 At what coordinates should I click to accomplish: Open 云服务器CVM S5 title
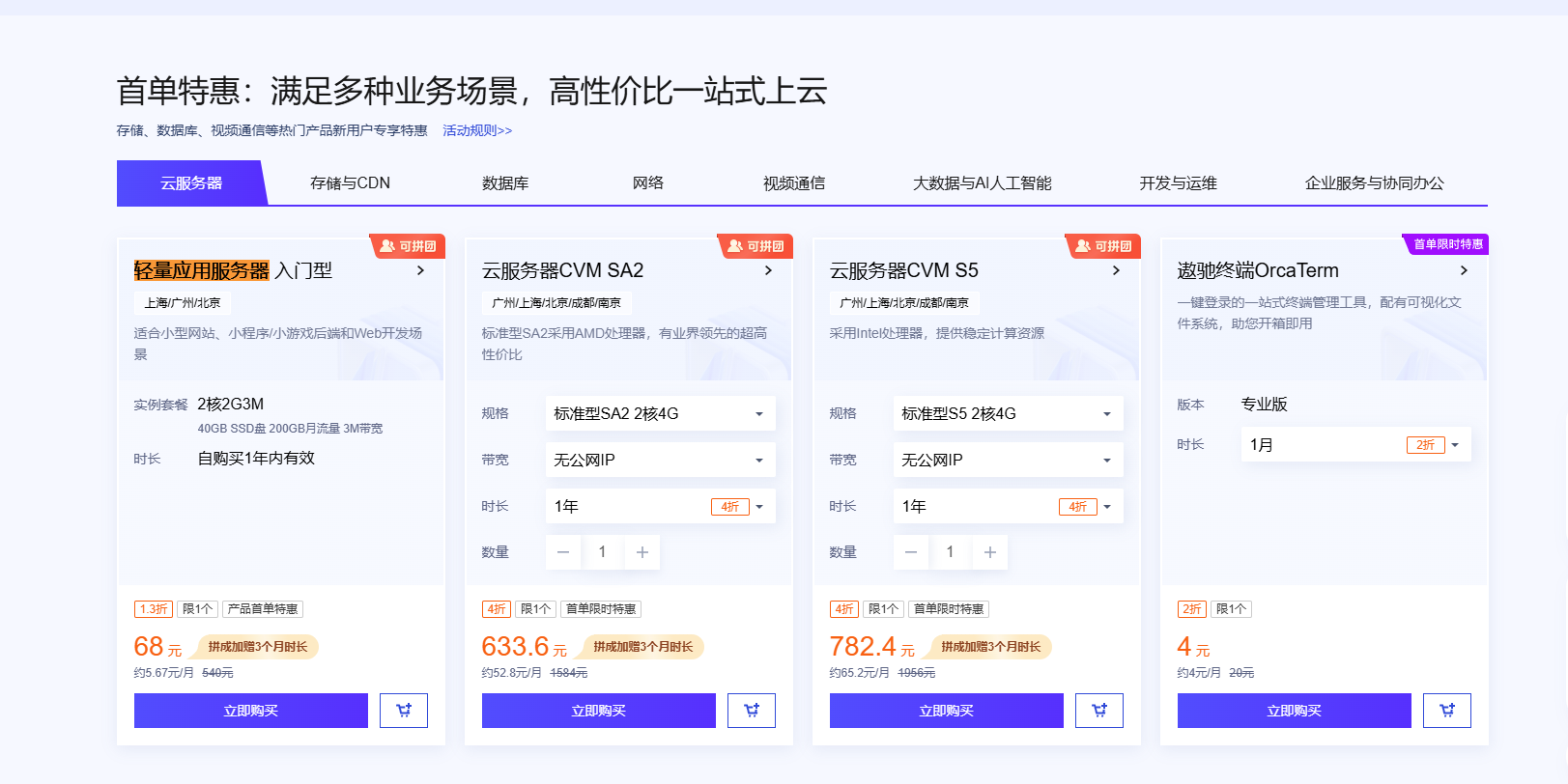click(903, 270)
